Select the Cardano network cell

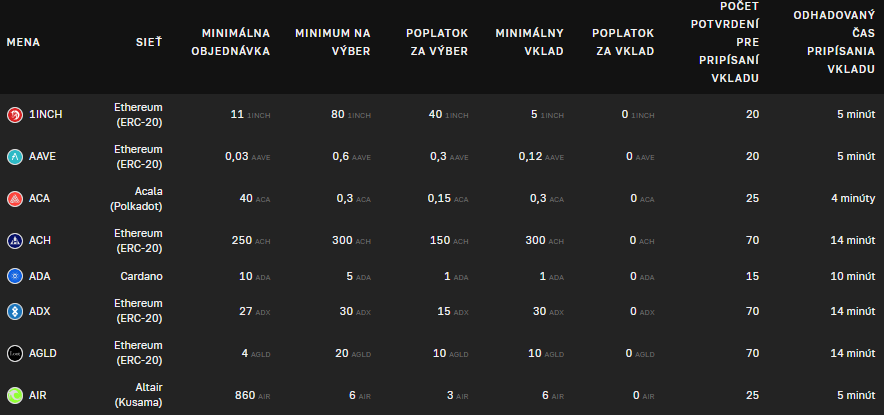[x=140, y=276]
